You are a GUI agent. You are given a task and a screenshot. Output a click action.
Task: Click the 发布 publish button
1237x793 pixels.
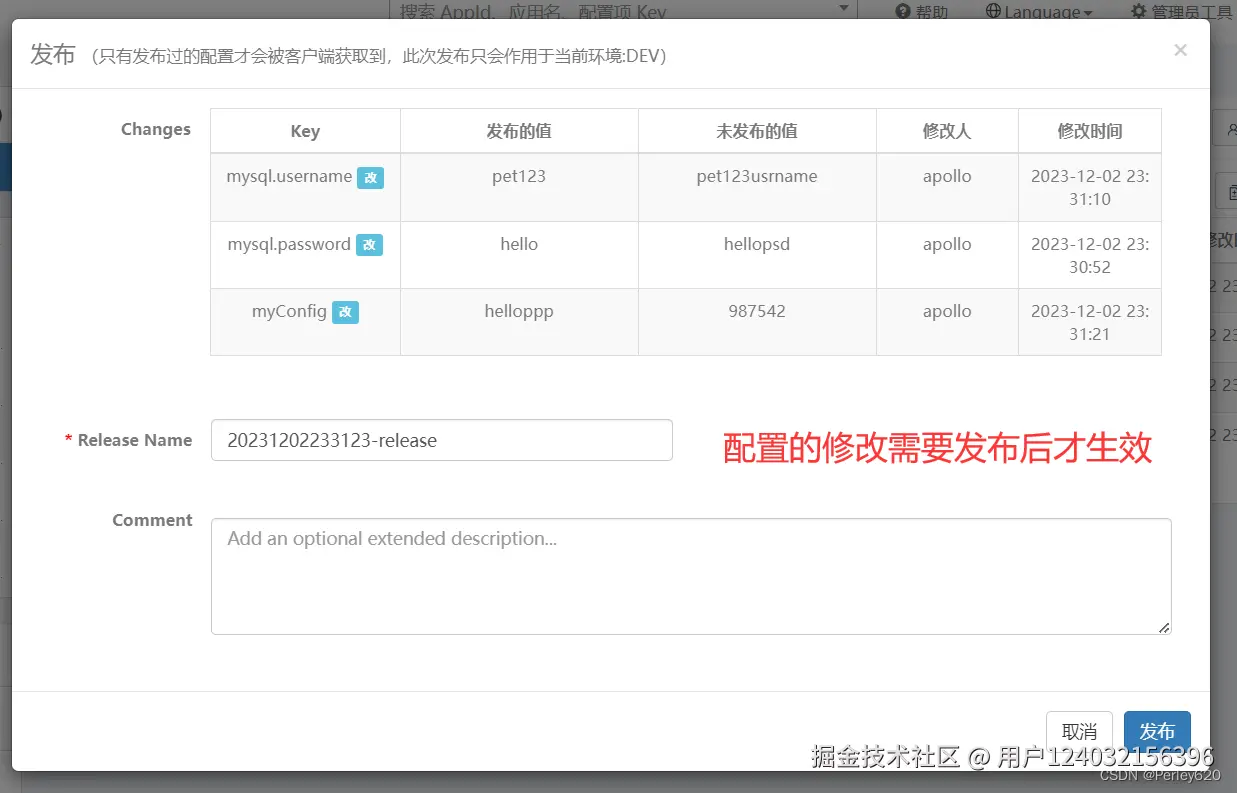[1157, 731]
